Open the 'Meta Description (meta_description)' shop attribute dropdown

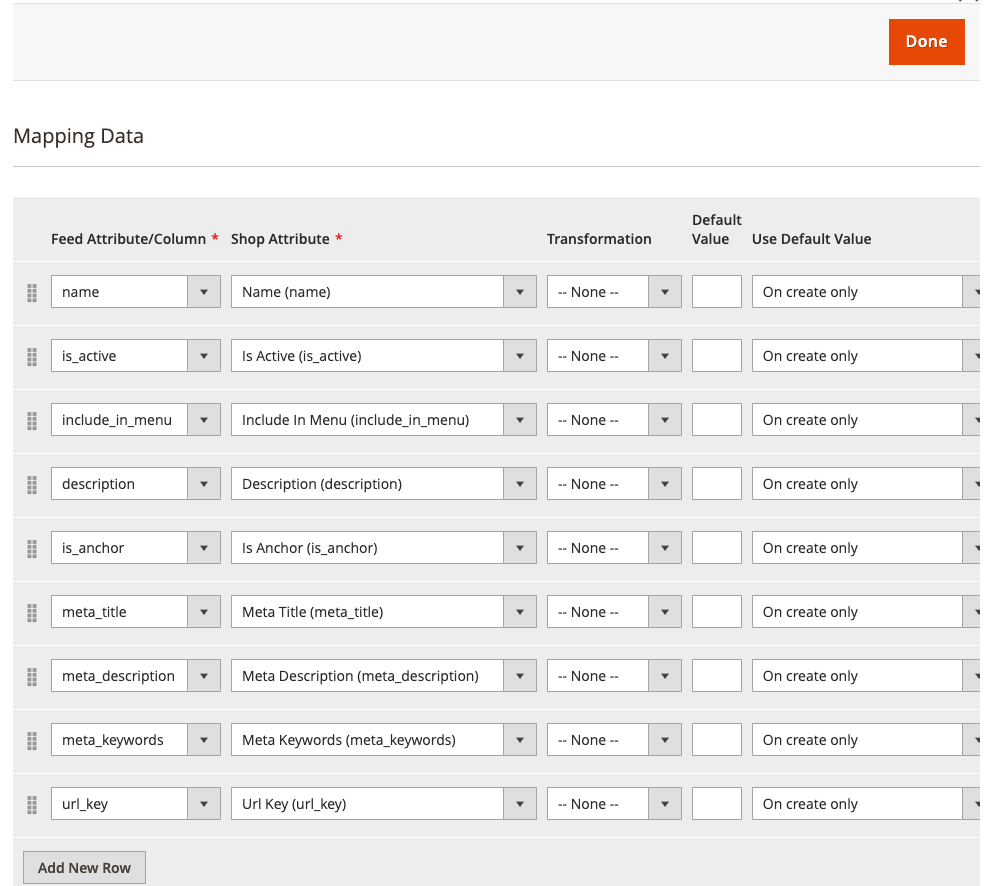click(x=383, y=675)
